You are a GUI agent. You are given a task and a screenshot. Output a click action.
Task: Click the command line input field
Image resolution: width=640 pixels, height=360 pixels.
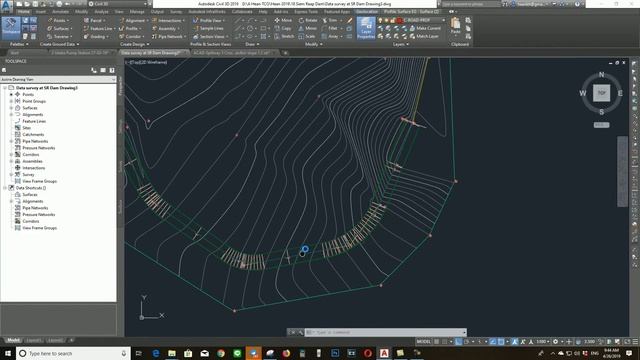coord(386,332)
